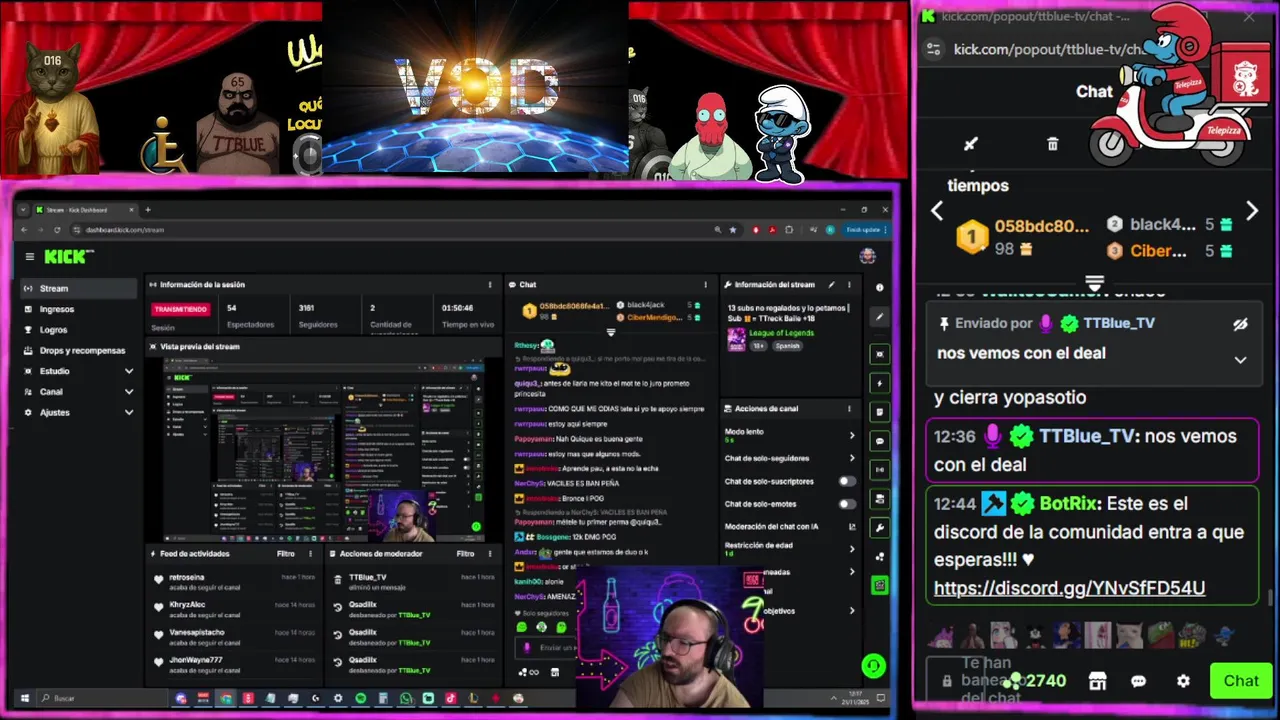Toggle Chat de solo-emotes

(x=847, y=503)
